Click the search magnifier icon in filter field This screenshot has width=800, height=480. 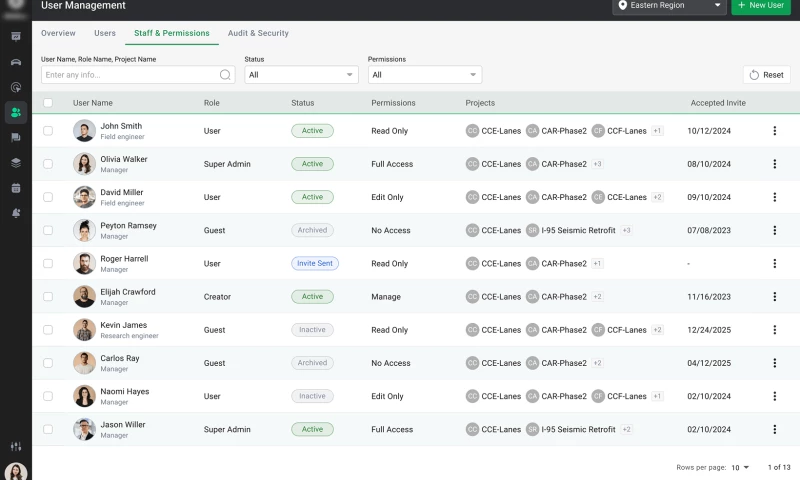pyautogui.click(x=225, y=75)
